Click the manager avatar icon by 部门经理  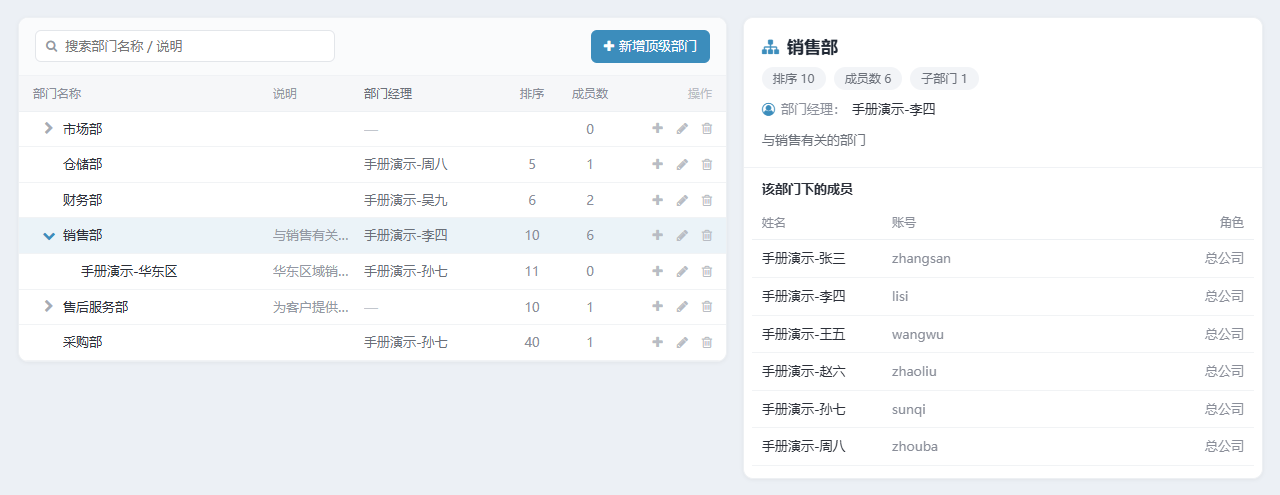tap(769, 109)
